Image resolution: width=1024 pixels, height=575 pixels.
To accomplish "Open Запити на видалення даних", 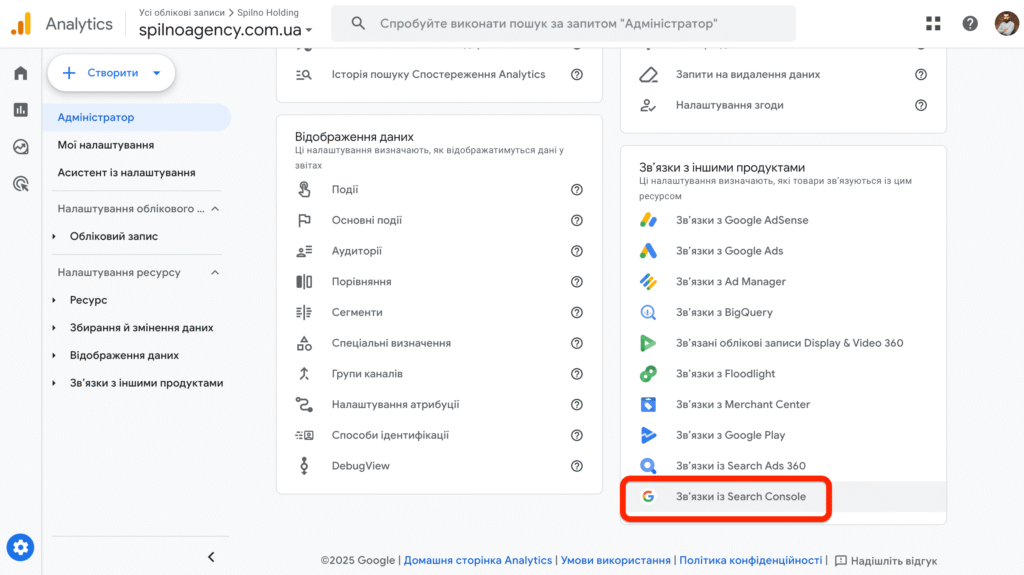I will 783,74.
